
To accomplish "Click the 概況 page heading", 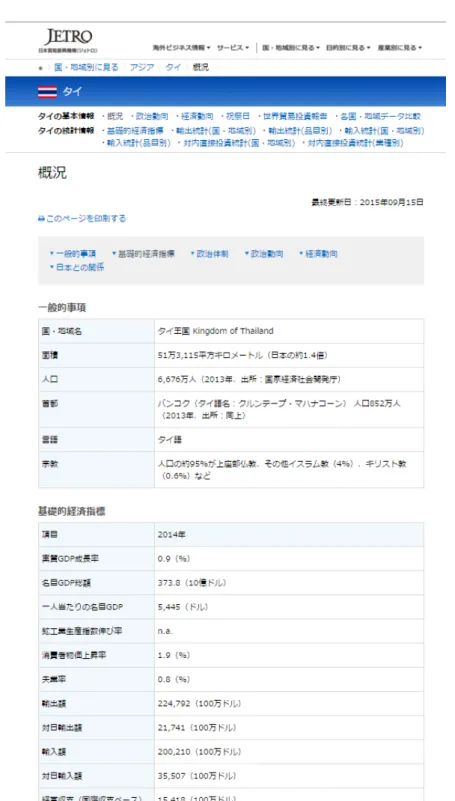I will point(53,173).
